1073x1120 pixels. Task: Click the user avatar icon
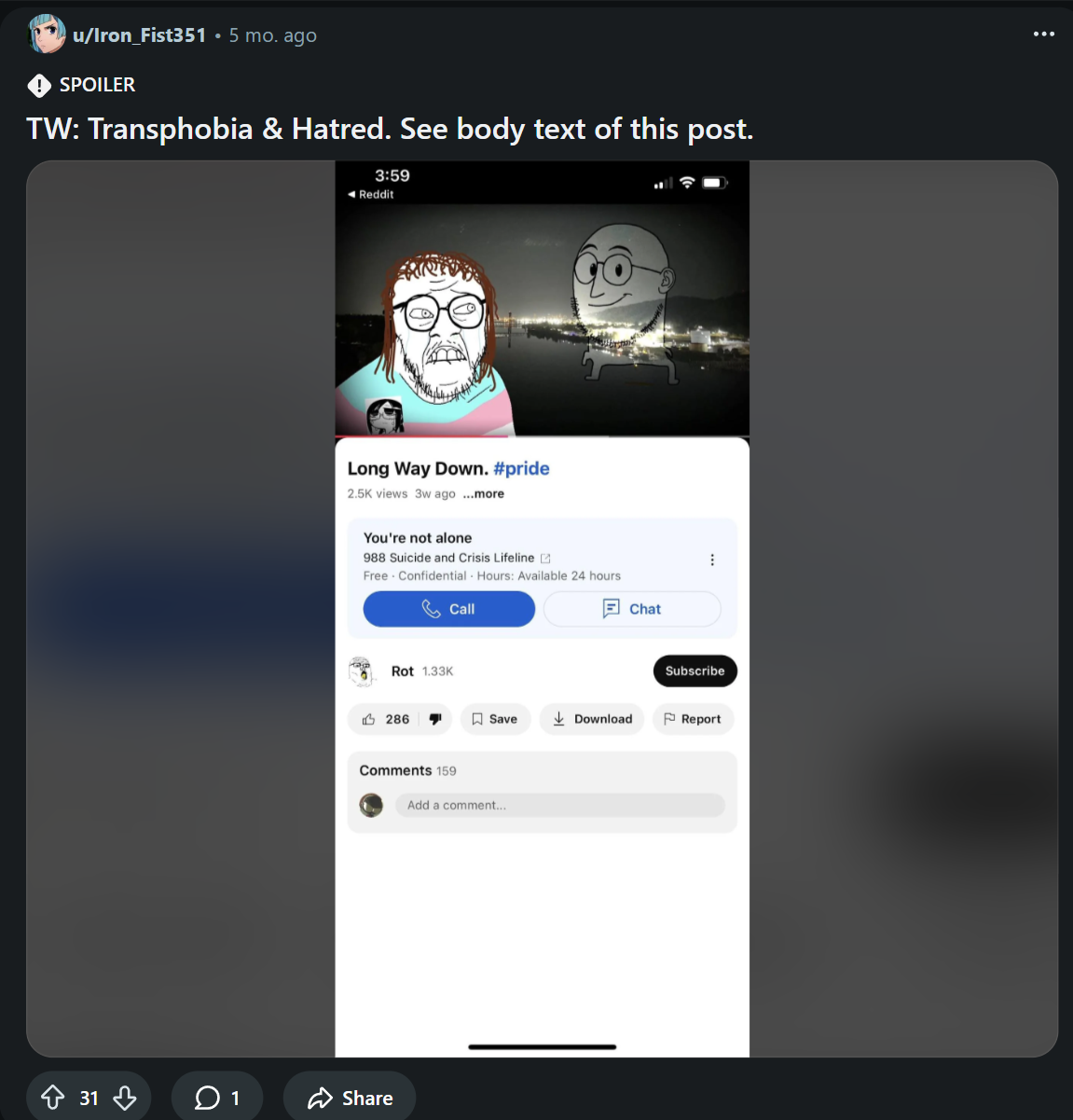[x=47, y=35]
